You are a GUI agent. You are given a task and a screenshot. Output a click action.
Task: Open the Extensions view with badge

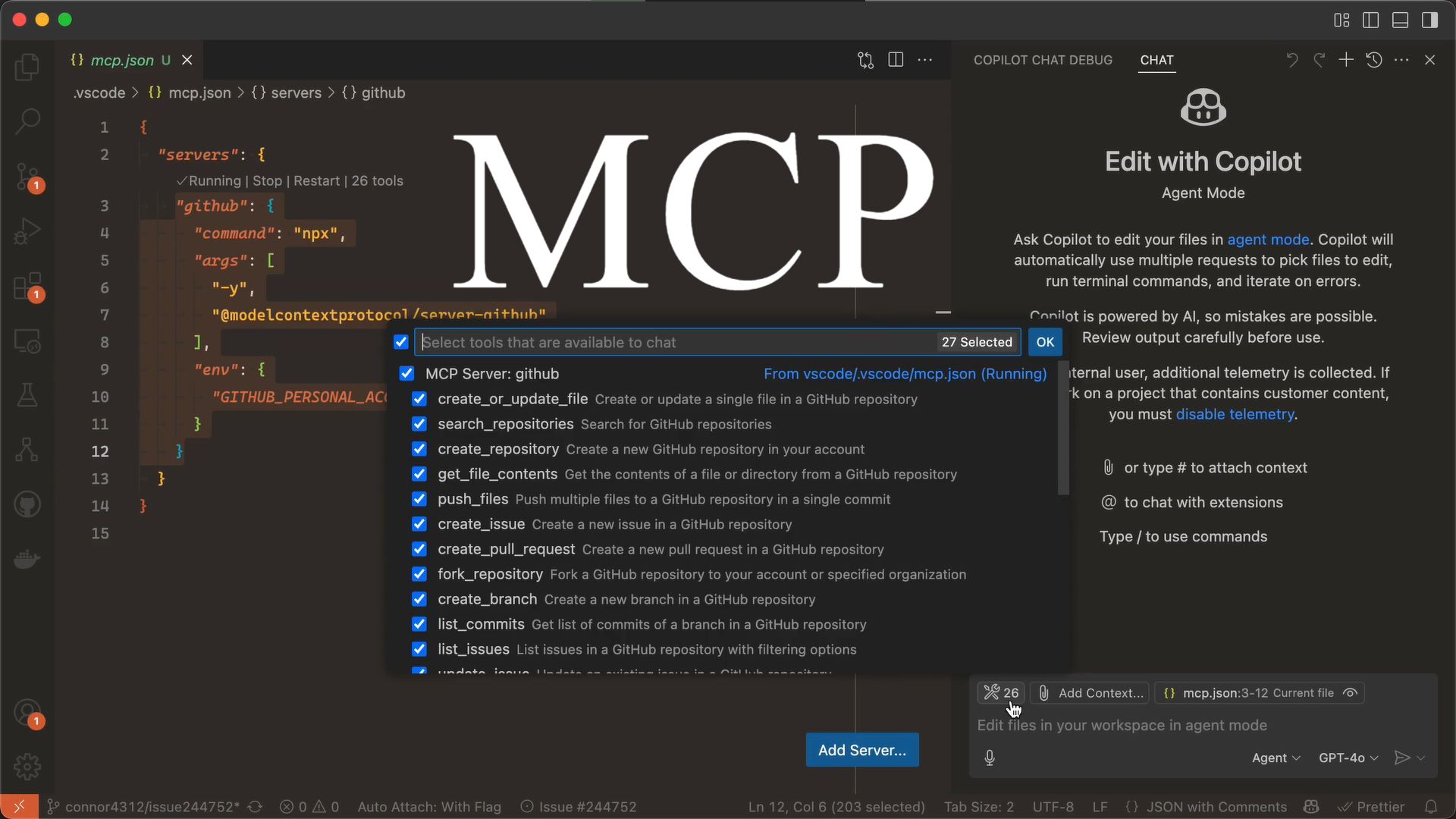pos(27,287)
